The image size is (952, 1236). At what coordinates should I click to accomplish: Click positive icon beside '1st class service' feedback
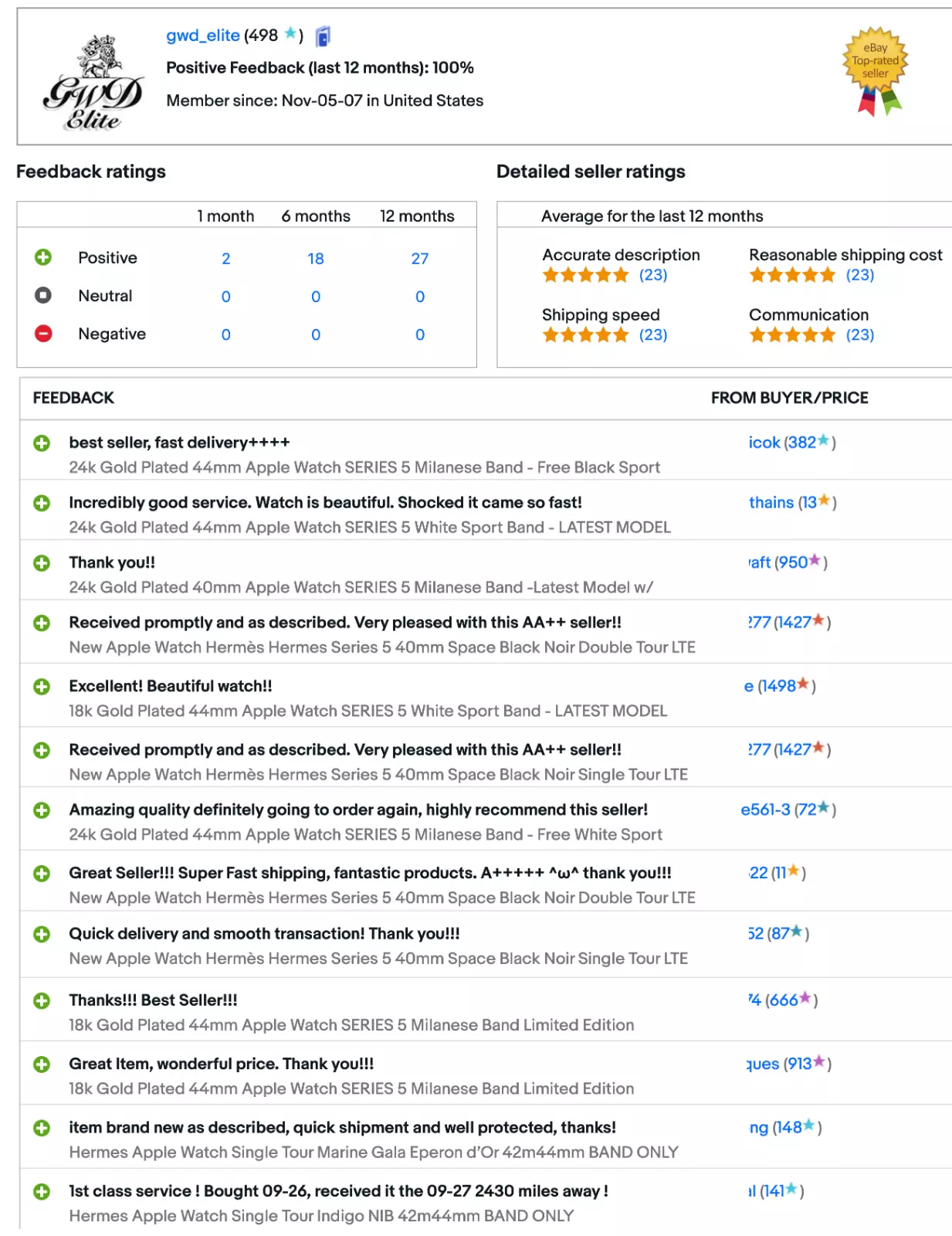coord(42,1191)
